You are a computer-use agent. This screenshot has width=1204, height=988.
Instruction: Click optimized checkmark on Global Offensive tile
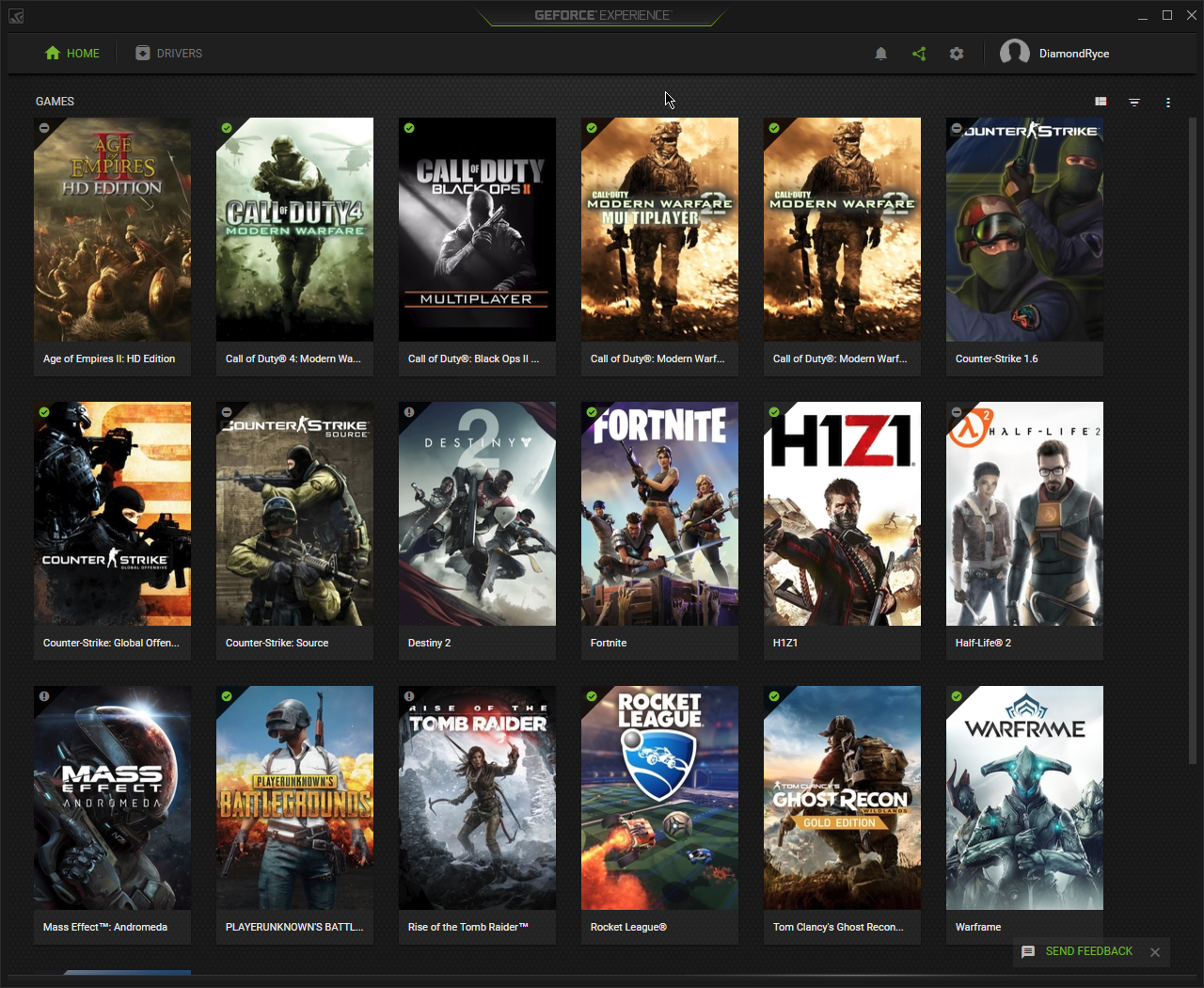tap(44, 412)
